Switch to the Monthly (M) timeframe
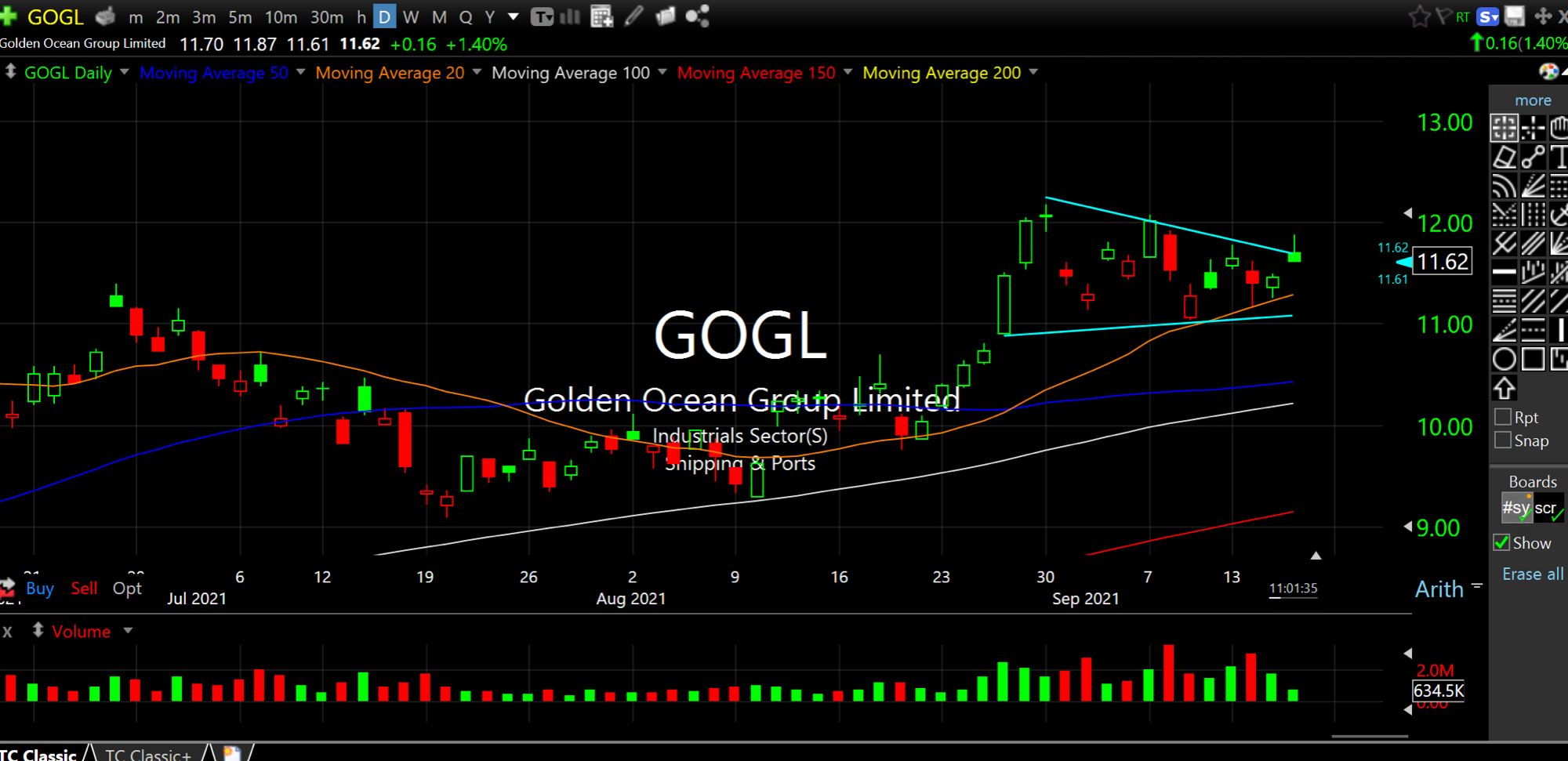 (439, 16)
